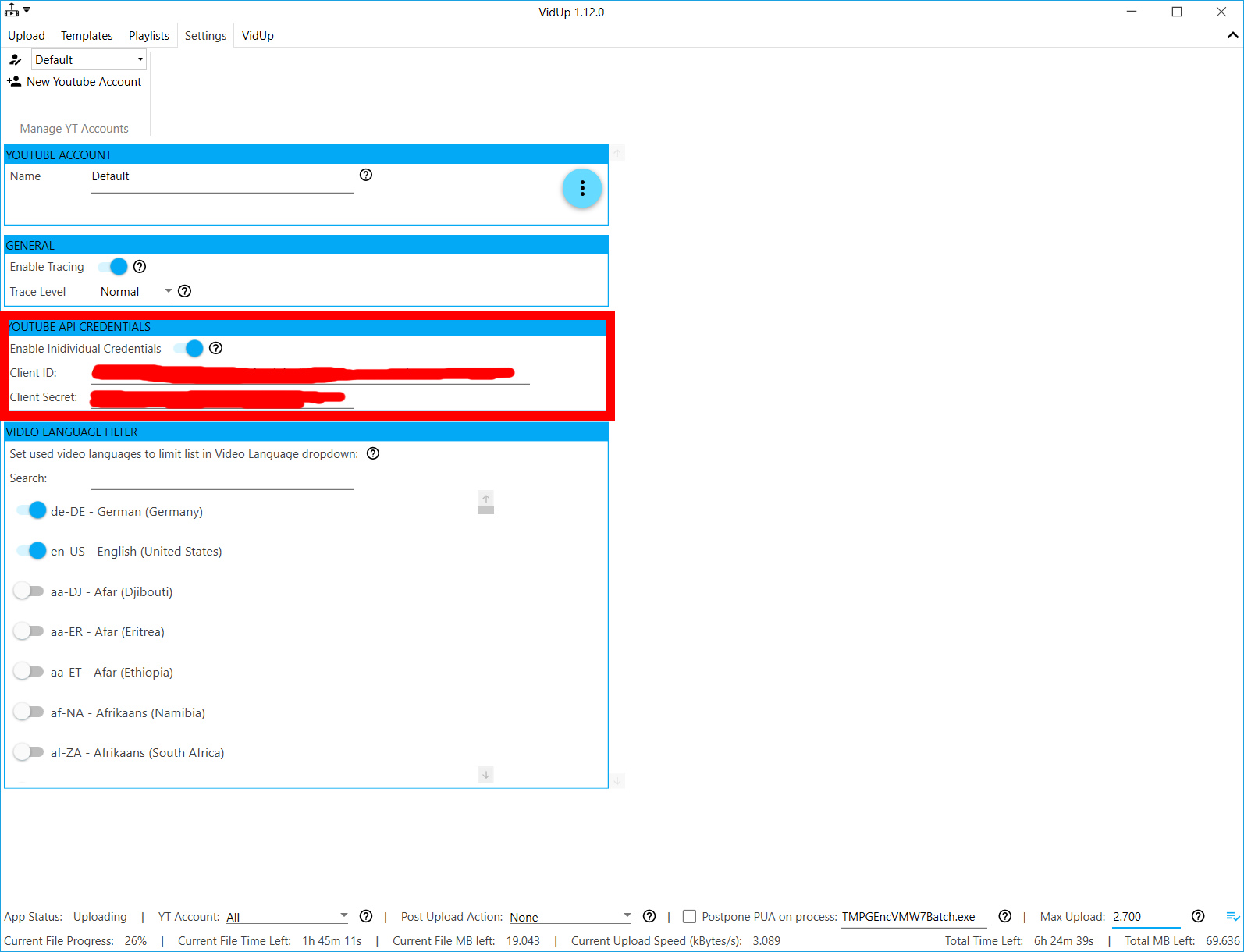This screenshot has width=1244, height=952.
Task: Click the account icon beside Default dropdown
Action: point(16,59)
